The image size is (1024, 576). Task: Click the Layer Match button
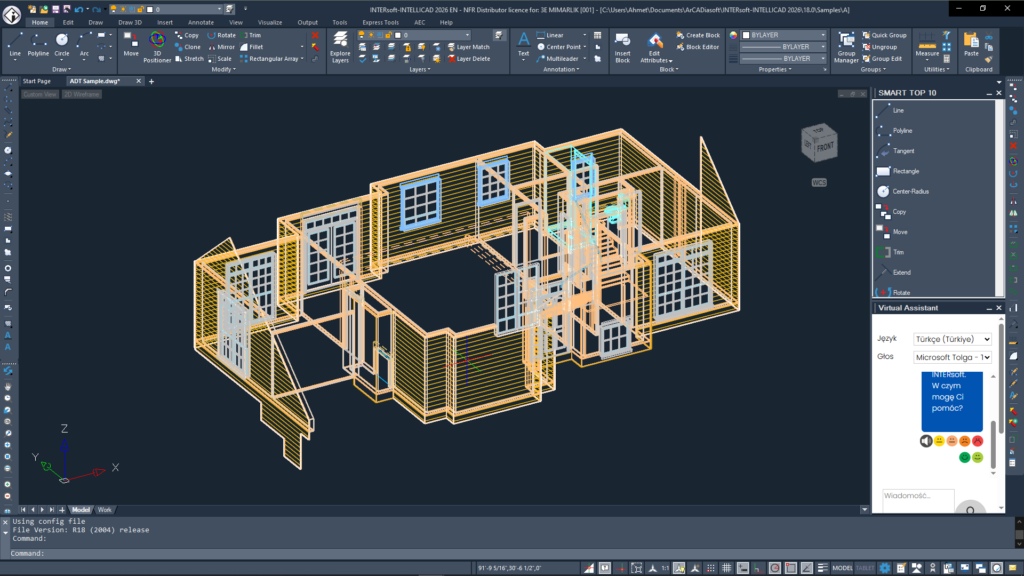tap(468, 47)
